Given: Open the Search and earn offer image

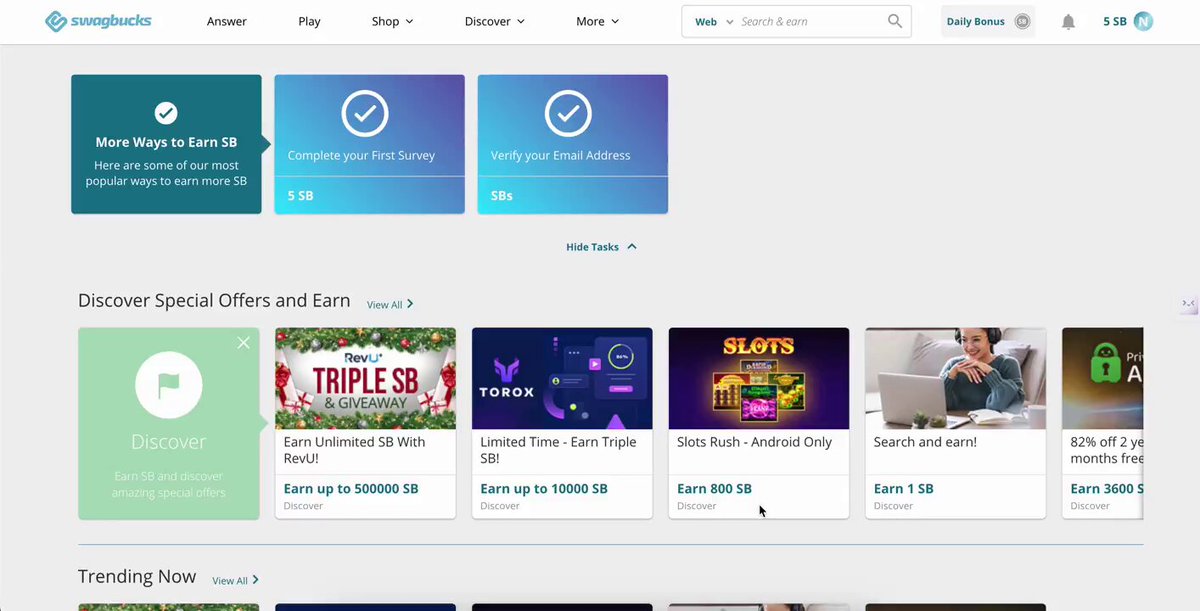Looking at the screenshot, I should [956, 378].
